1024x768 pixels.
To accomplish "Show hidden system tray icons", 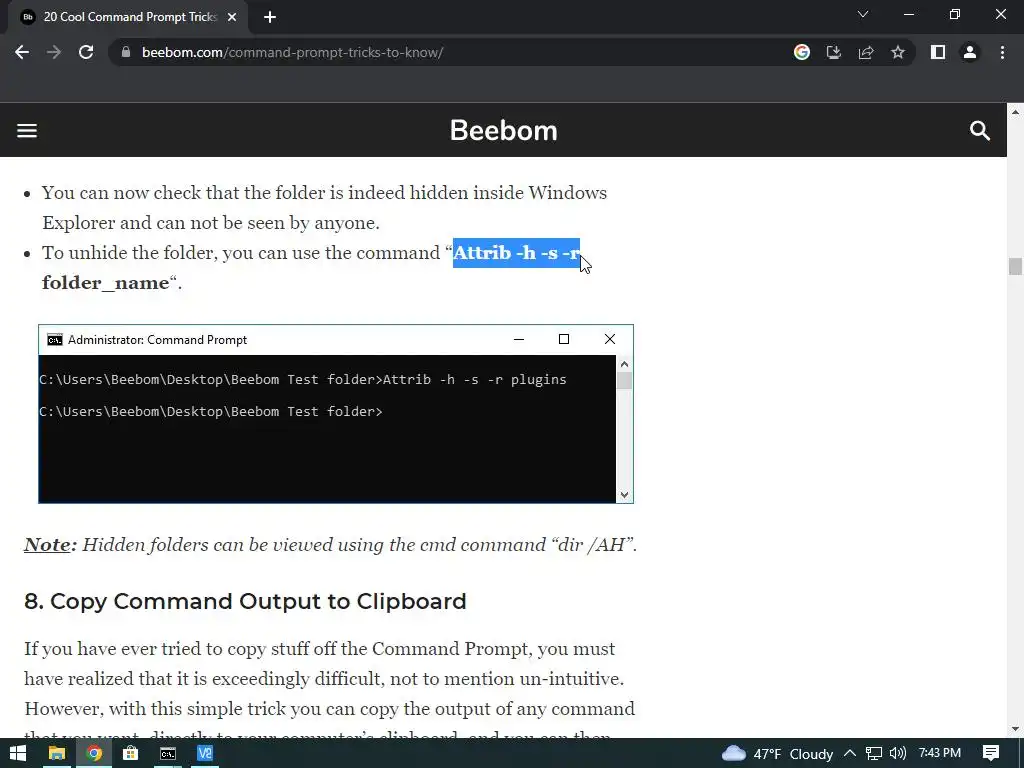I will 850,754.
